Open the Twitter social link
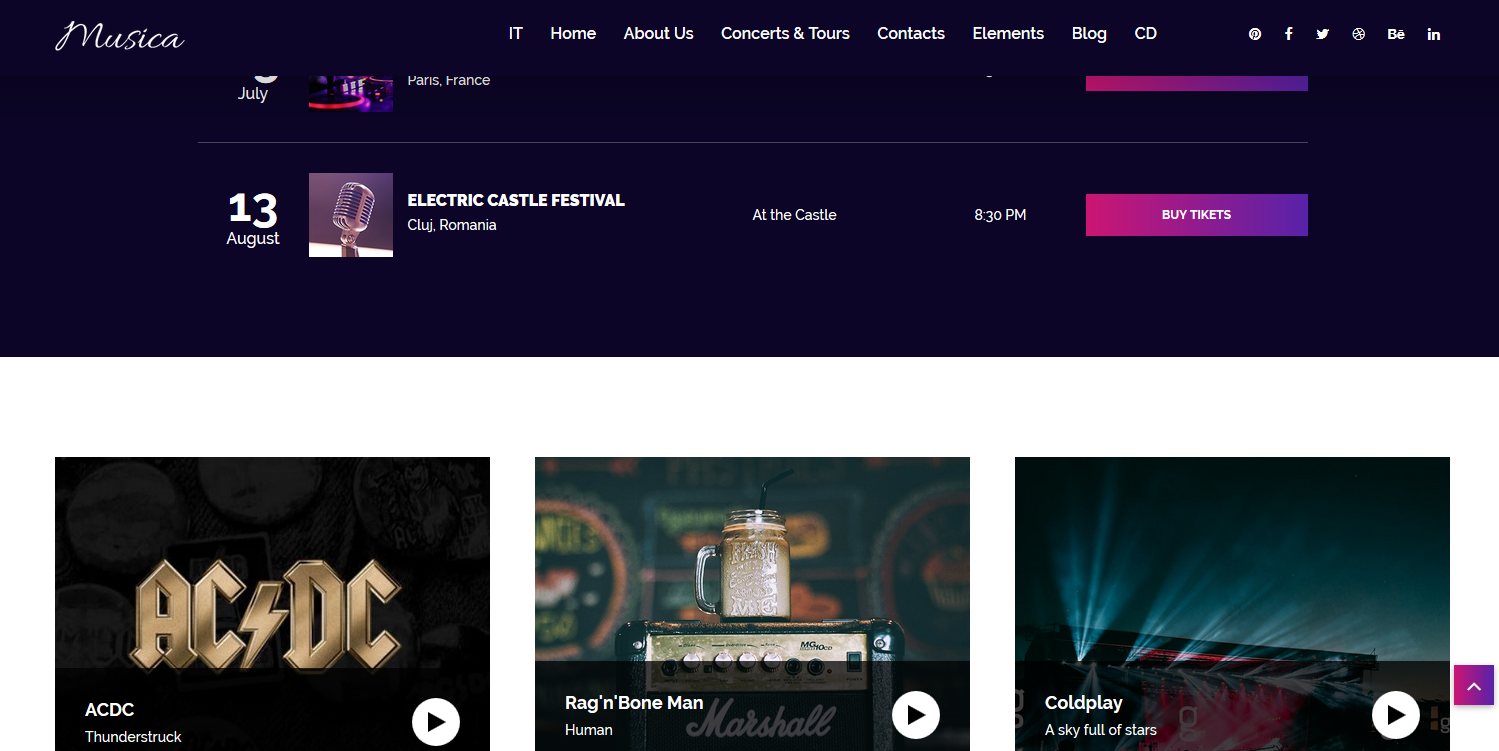Viewport: 1499px width, 751px height. (1323, 34)
